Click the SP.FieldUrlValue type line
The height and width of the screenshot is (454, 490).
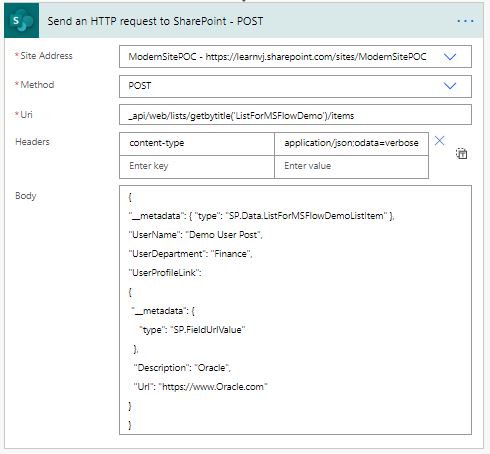(x=192, y=330)
